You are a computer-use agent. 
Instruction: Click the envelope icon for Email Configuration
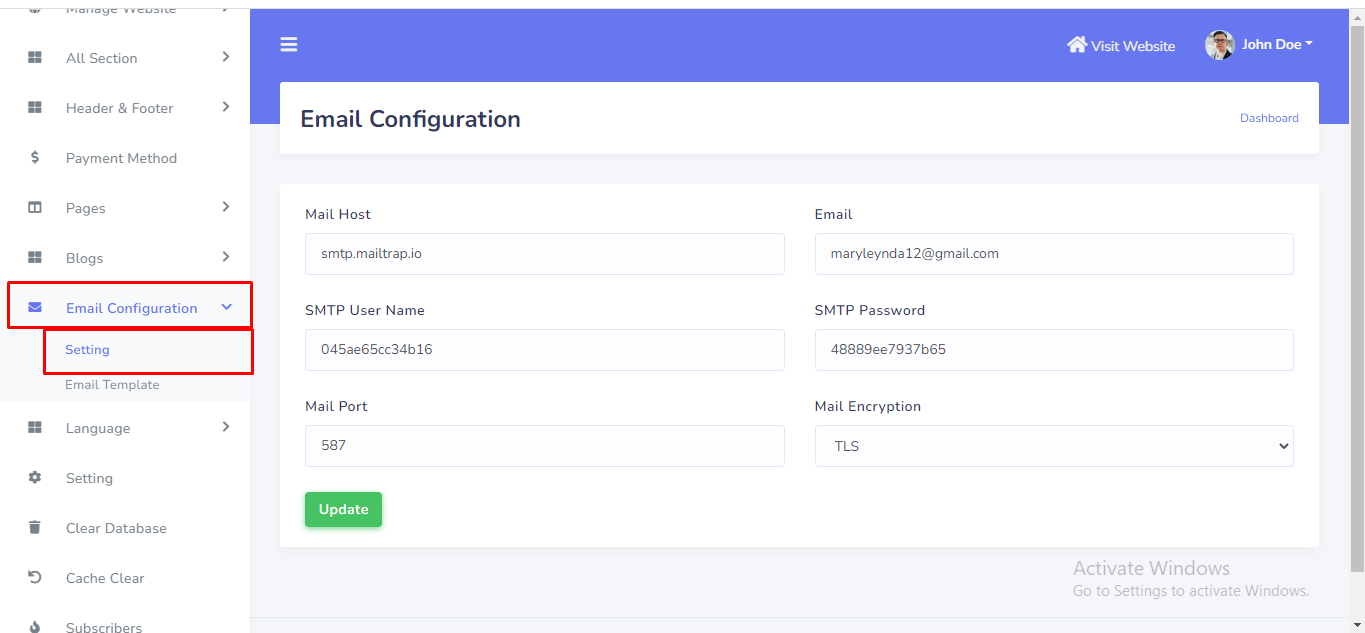(x=35, y=308)
